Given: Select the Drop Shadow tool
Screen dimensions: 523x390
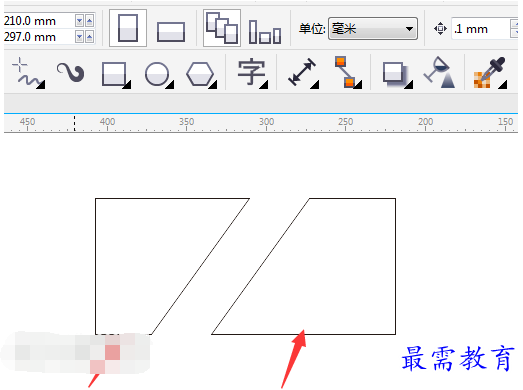Looking at the screenshot, I should tap(397, 74).
